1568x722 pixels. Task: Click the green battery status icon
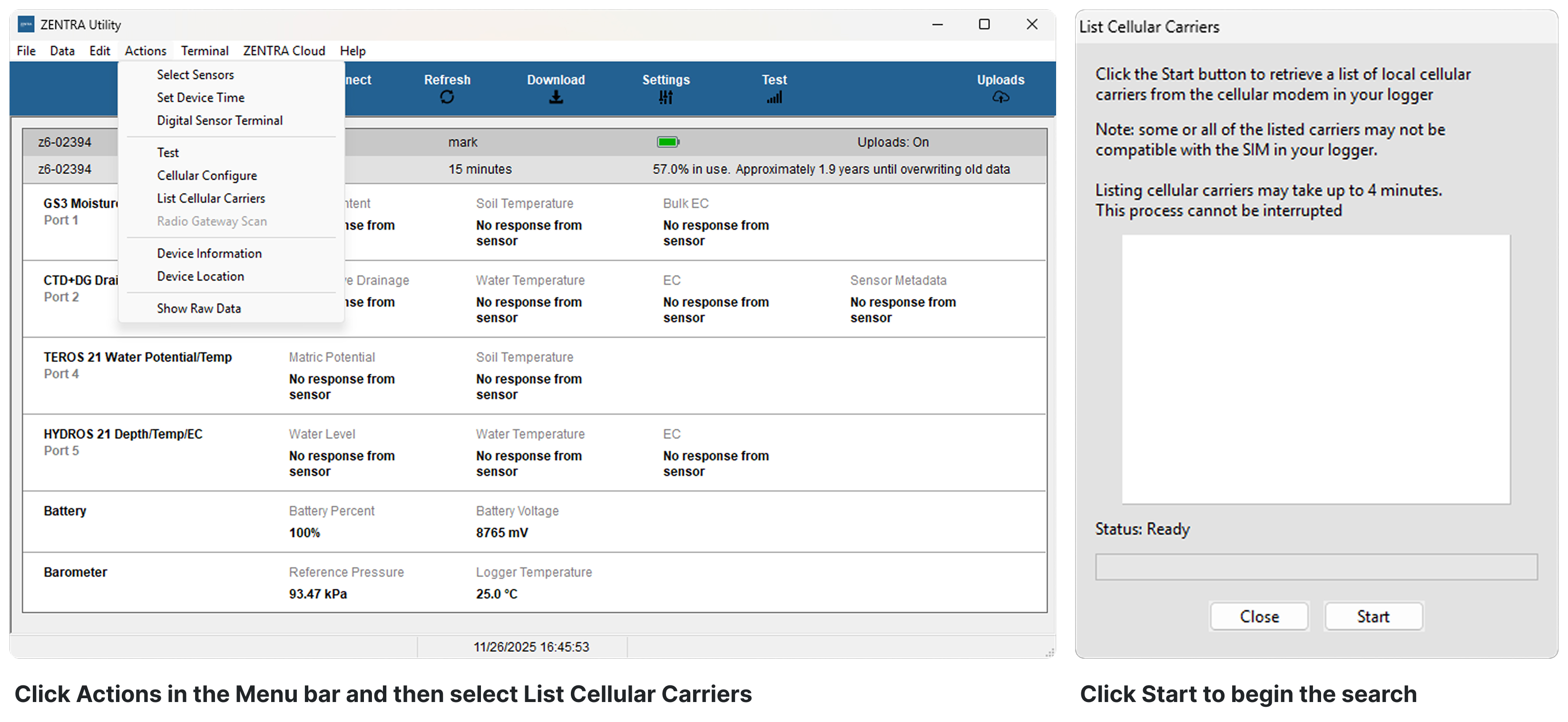click(668, 142)
